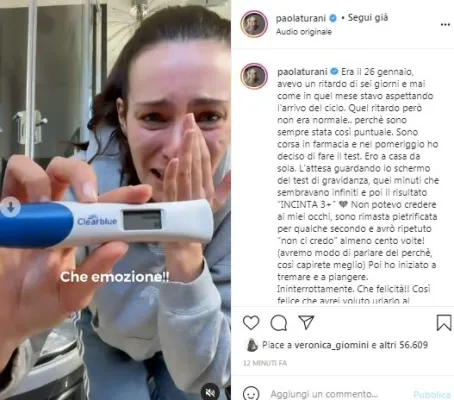454x400 pixels.
Task: Click Pubblica to post comment
Action: (433, 395)
